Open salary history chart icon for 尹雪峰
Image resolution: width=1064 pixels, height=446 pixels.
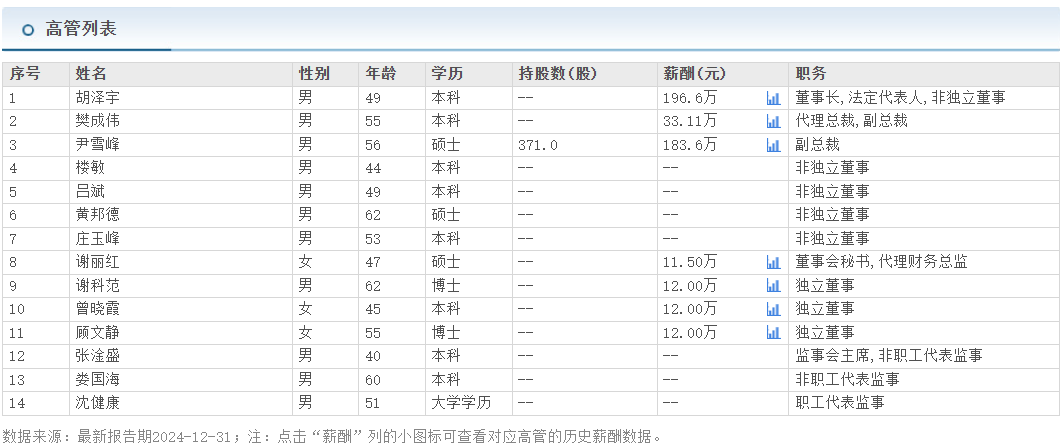tap(773, 145)
